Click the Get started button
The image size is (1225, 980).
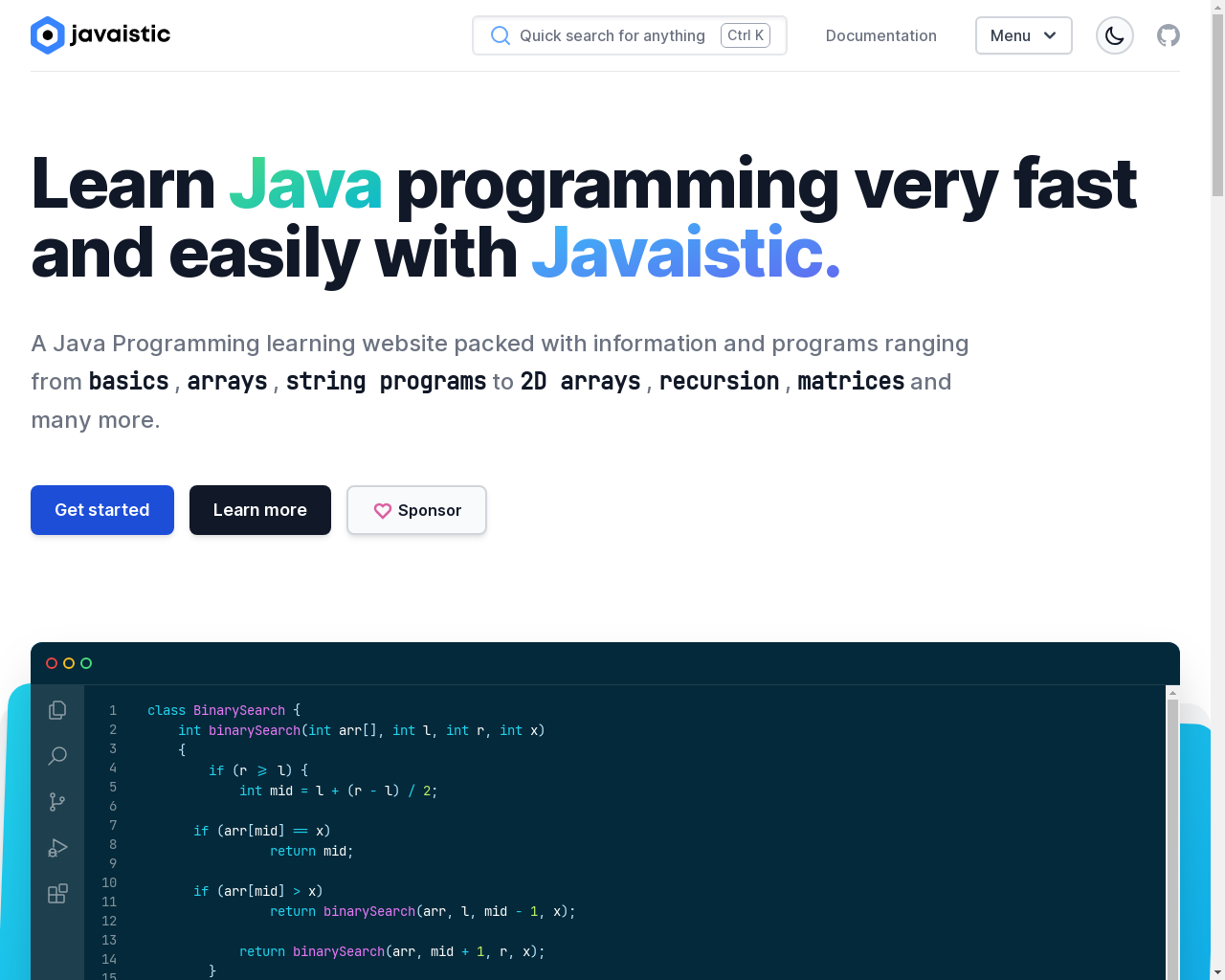102,510
